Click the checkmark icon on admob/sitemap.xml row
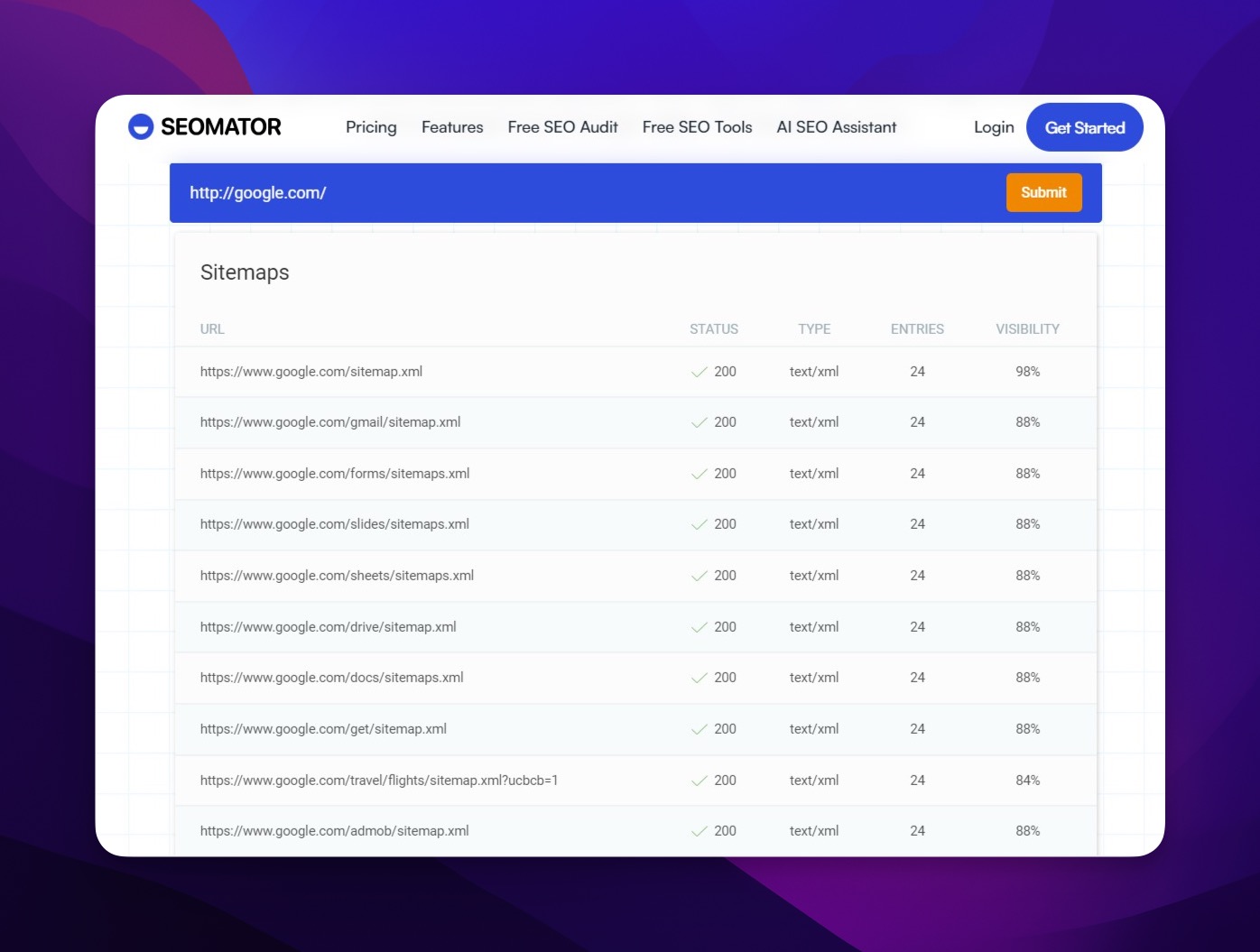This screenshot has width=1260, height=952. pyautogui.click(x=699, y=830)
